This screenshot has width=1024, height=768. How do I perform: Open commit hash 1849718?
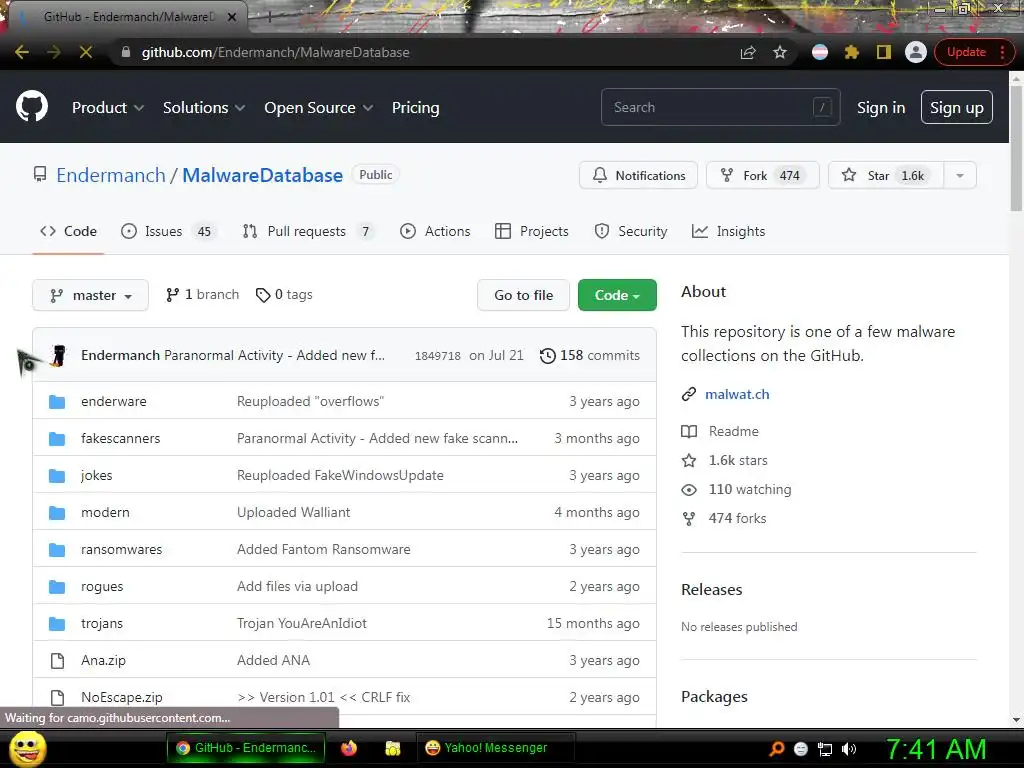coord(438,356)
